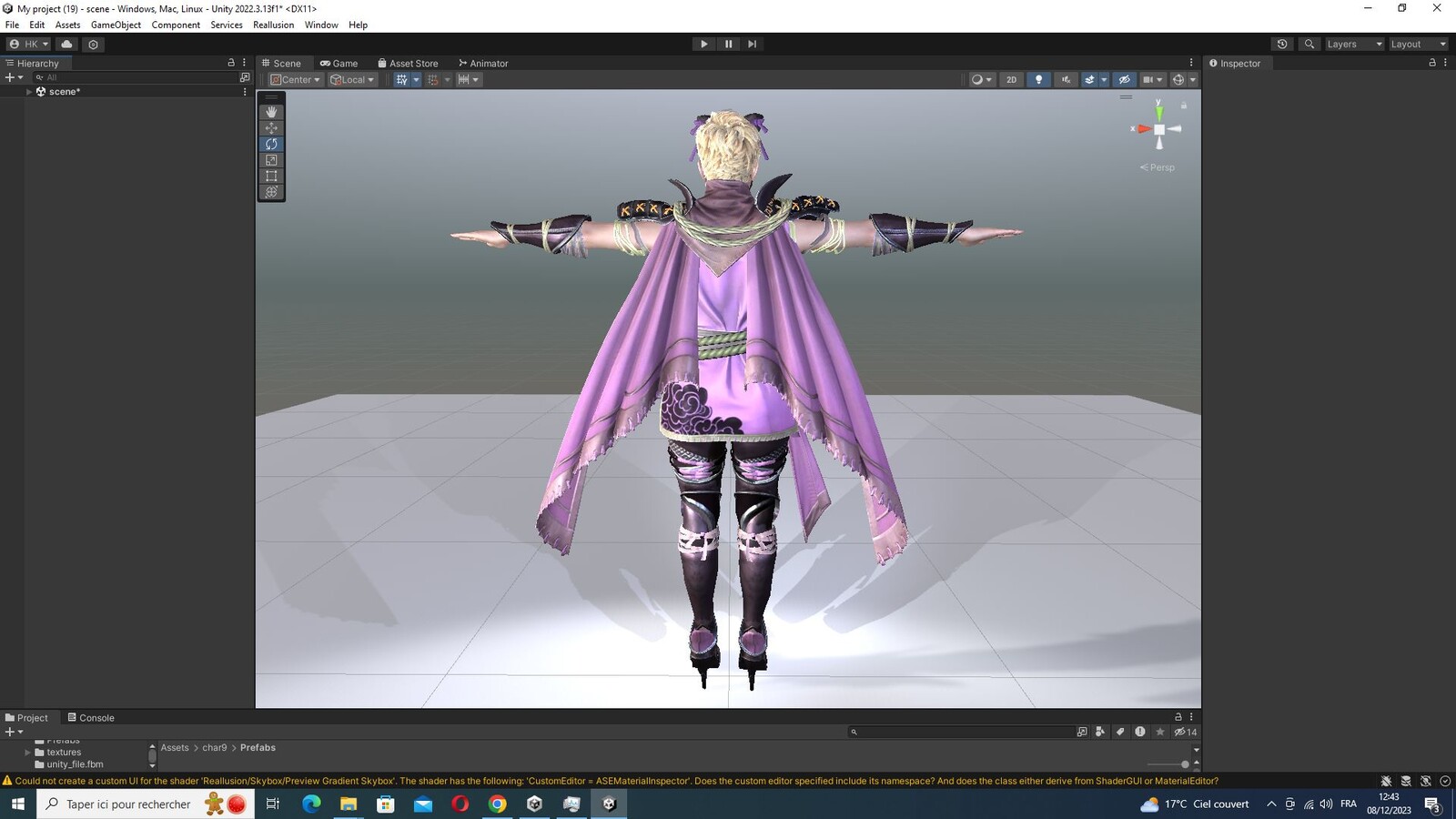Click the Play button

coord(703,44)
